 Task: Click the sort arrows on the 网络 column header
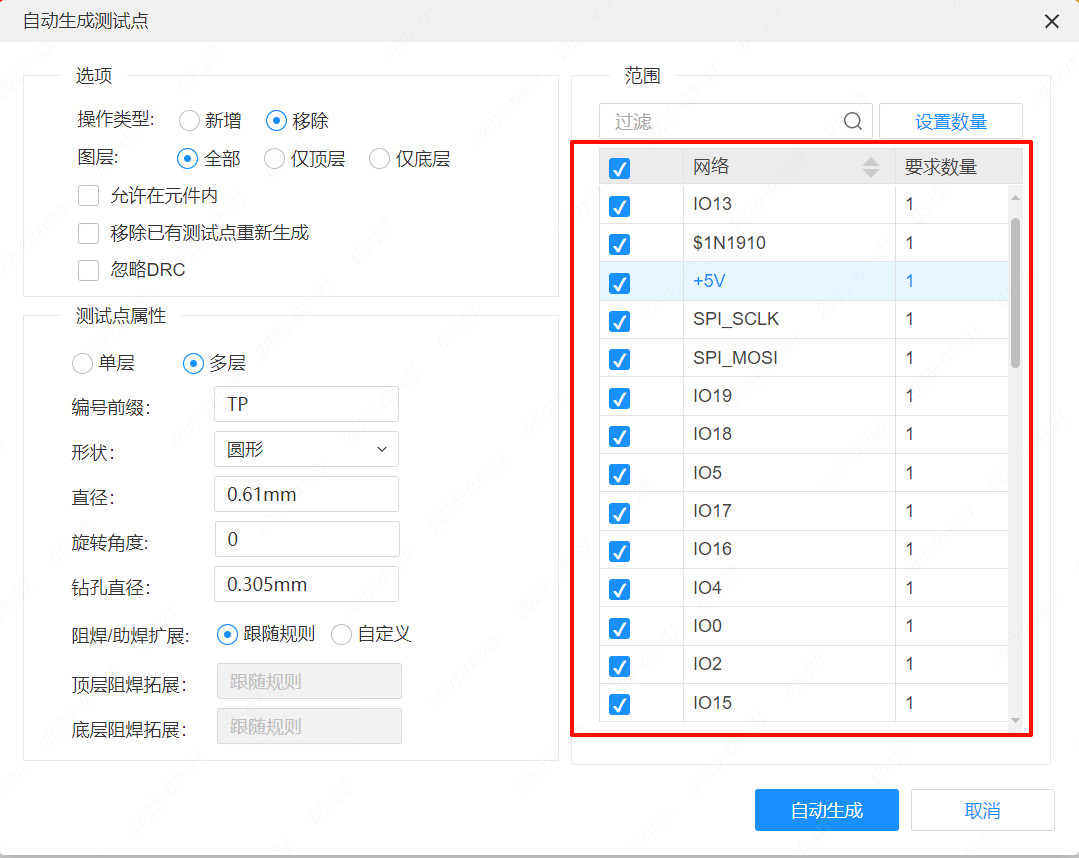(x=872, y=167)
